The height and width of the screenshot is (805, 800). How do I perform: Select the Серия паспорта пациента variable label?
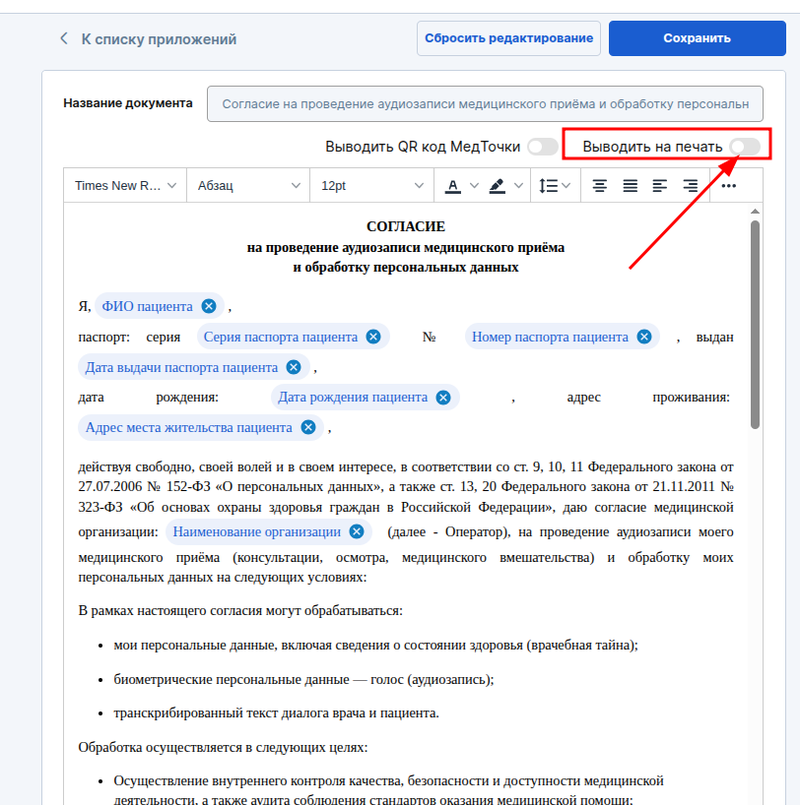(x=280, y=337)
